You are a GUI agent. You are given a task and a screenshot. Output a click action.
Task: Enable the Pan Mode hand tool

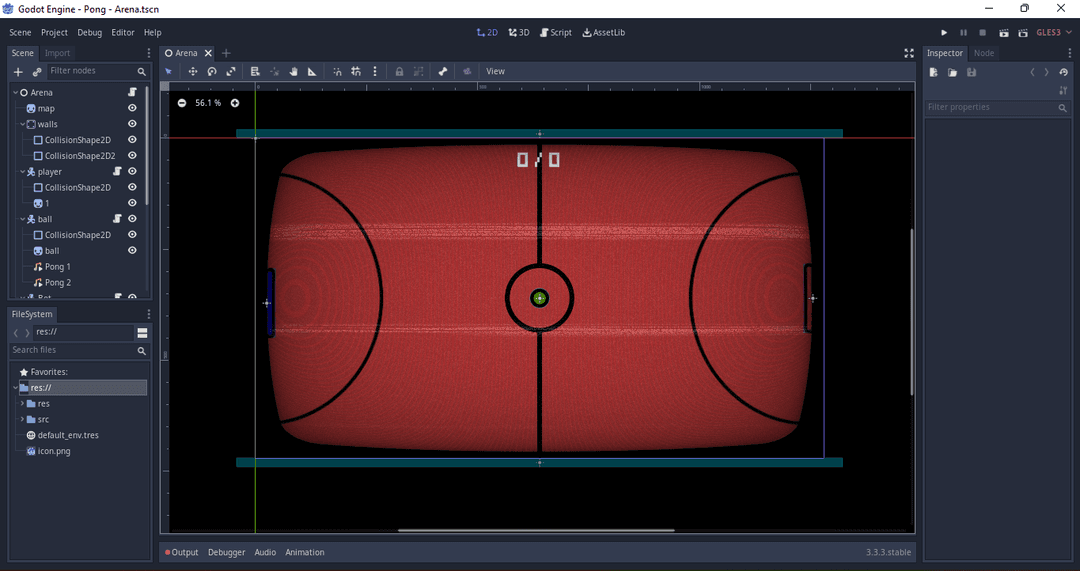point(293,71)
